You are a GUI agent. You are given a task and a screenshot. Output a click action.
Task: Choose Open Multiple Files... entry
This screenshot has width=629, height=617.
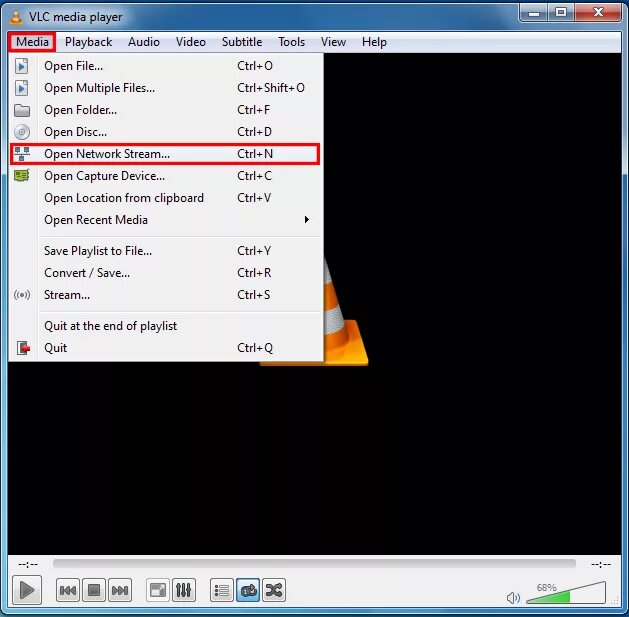pyautogui.click(x=165, y=88)
